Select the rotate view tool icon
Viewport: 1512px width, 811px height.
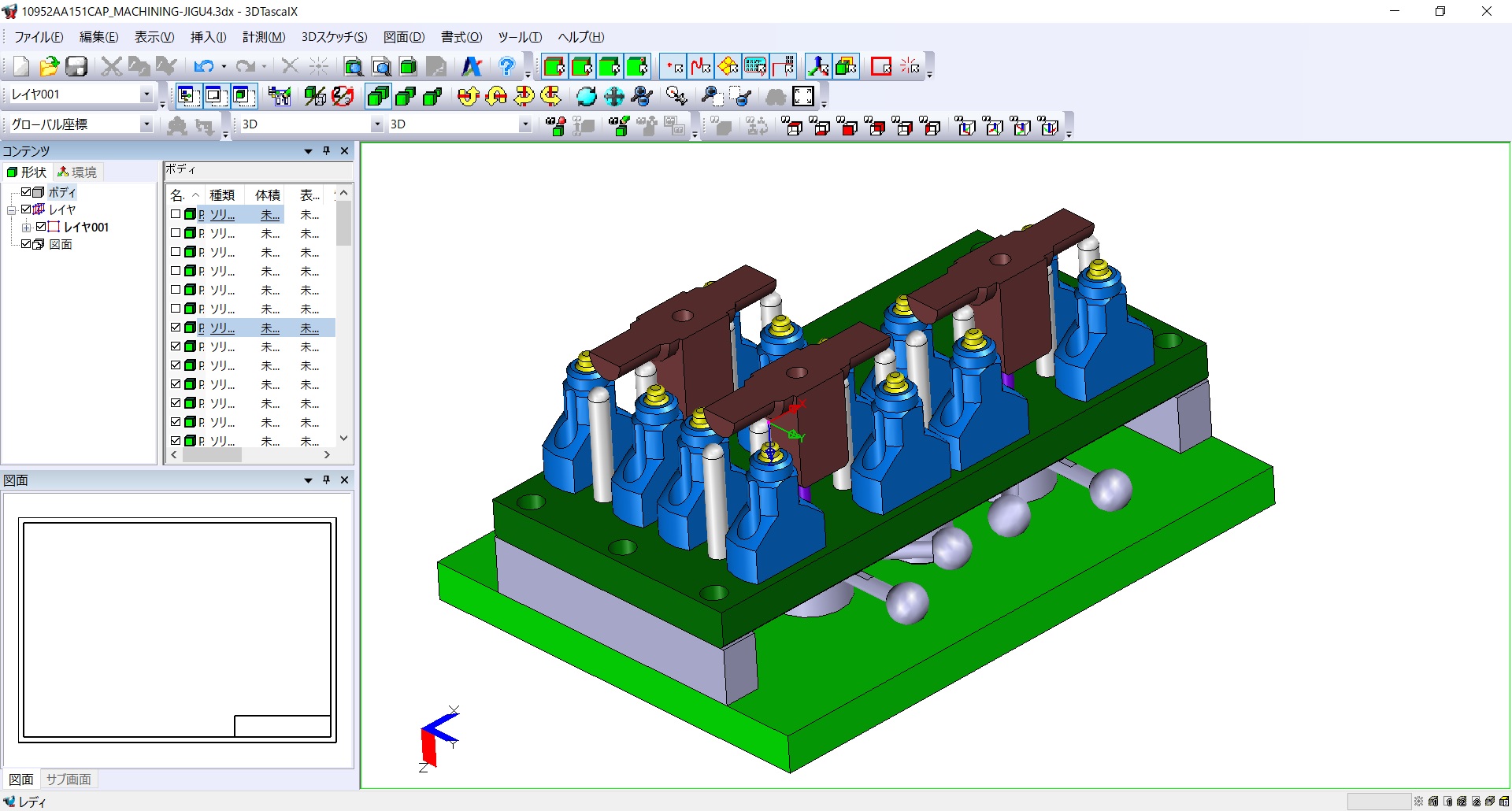(587, 97)
